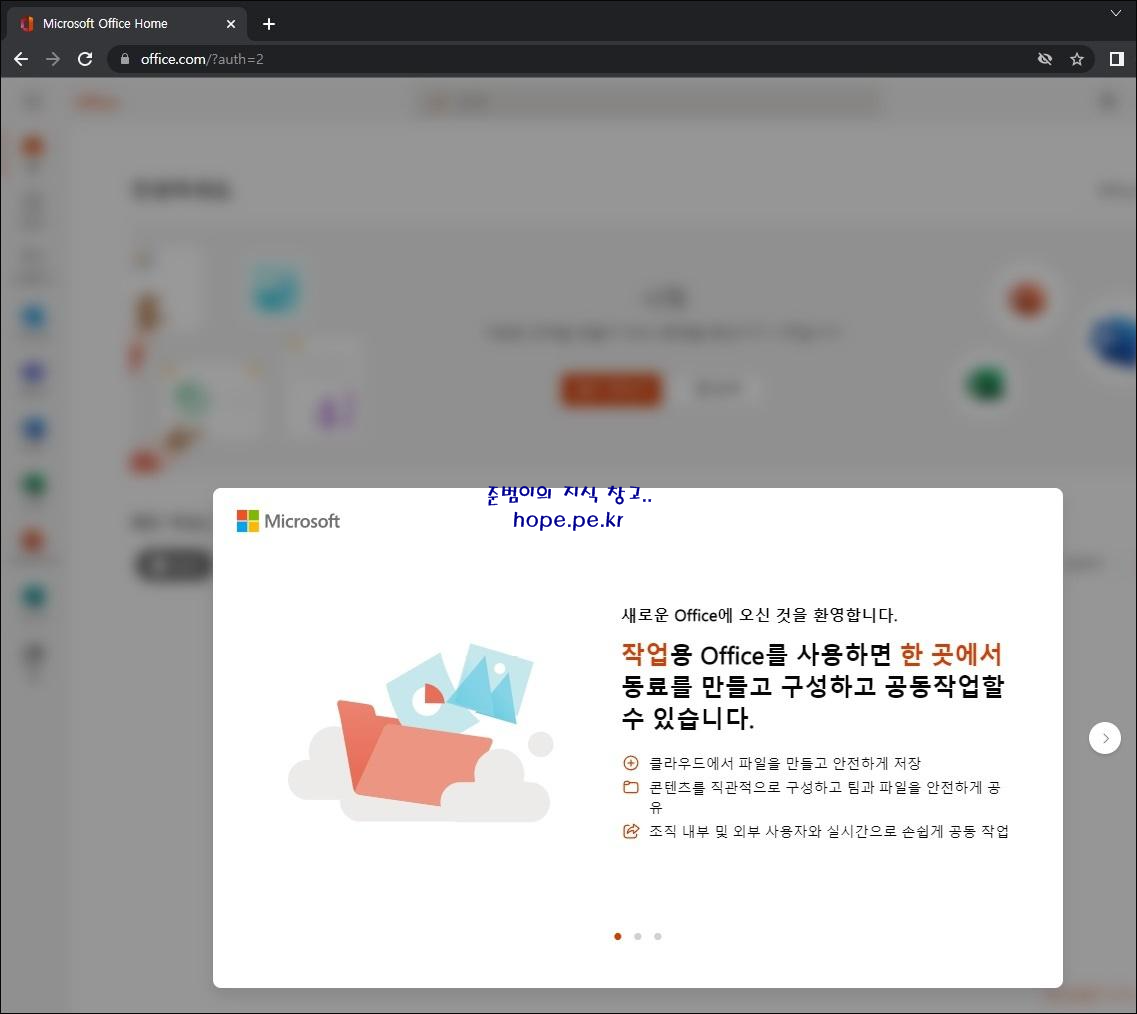Click the blurred orange button behind dialog
1137x1014 pixels.
[611, 389]
